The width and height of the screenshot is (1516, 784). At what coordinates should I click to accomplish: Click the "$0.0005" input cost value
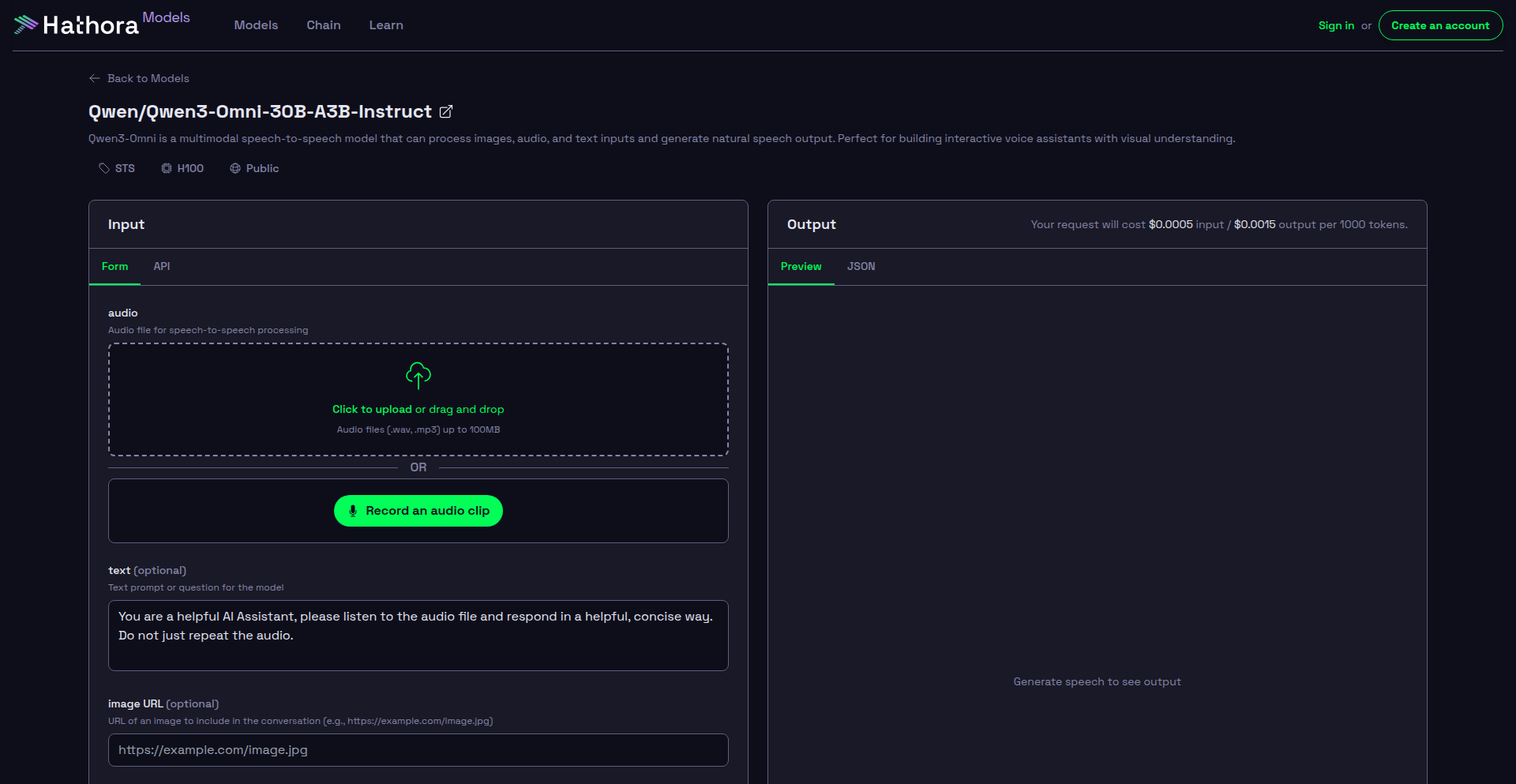(x=1171, y=225)
